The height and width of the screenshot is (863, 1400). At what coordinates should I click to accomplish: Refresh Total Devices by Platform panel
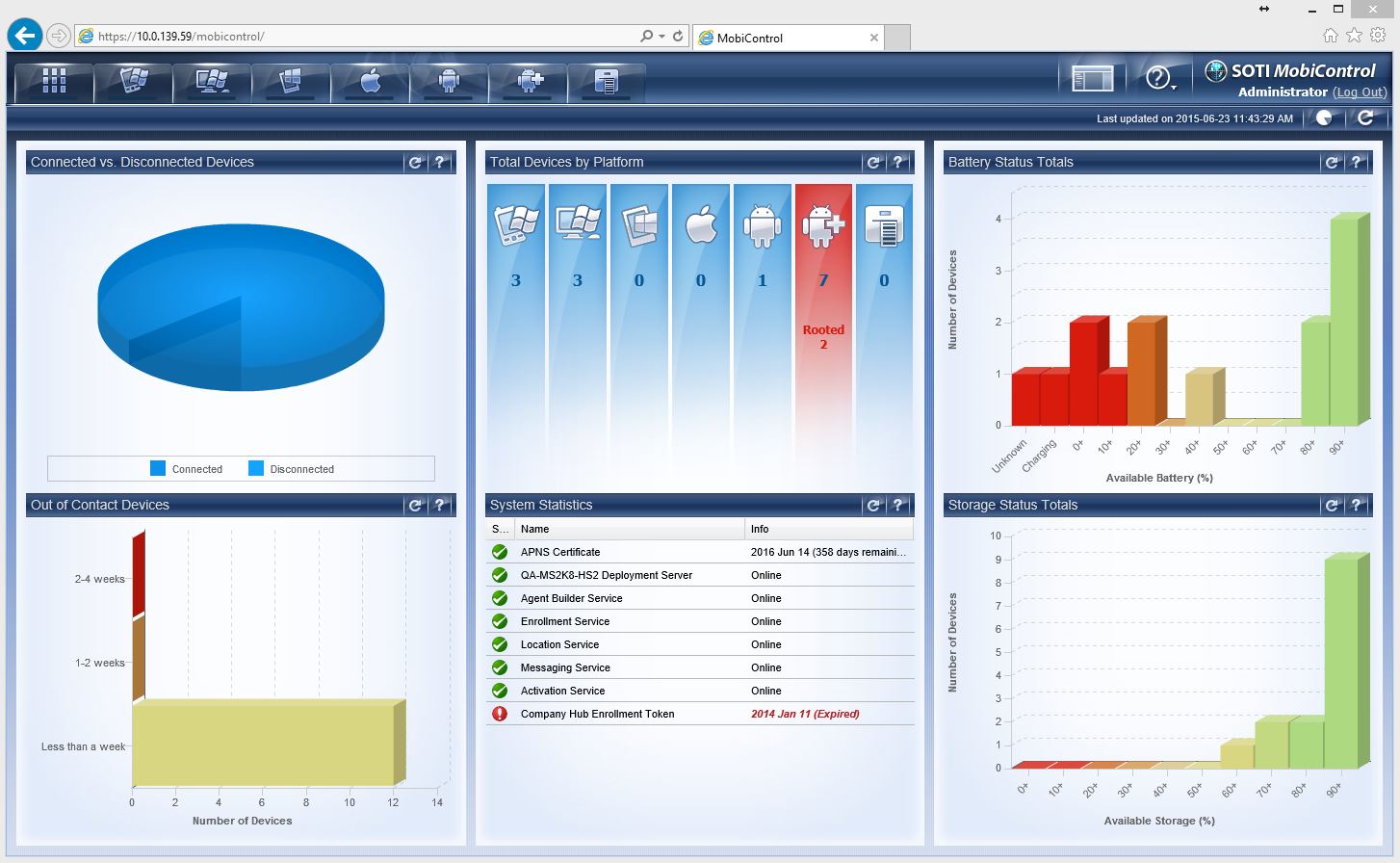tap(873, 163)
